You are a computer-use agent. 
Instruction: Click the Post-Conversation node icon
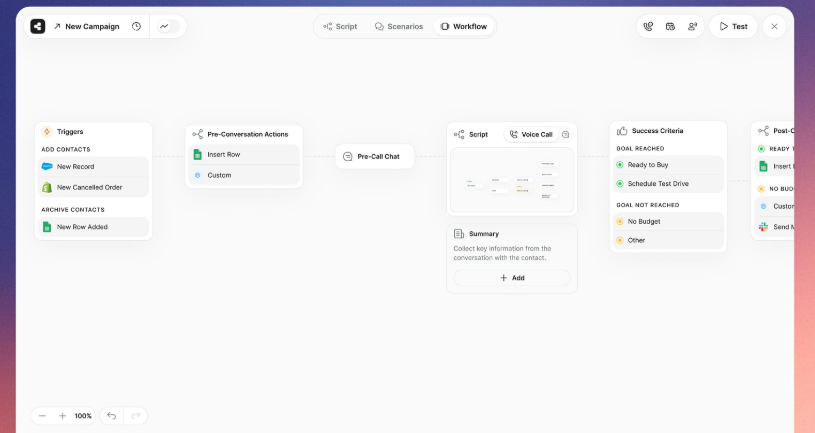click(764, 130)
